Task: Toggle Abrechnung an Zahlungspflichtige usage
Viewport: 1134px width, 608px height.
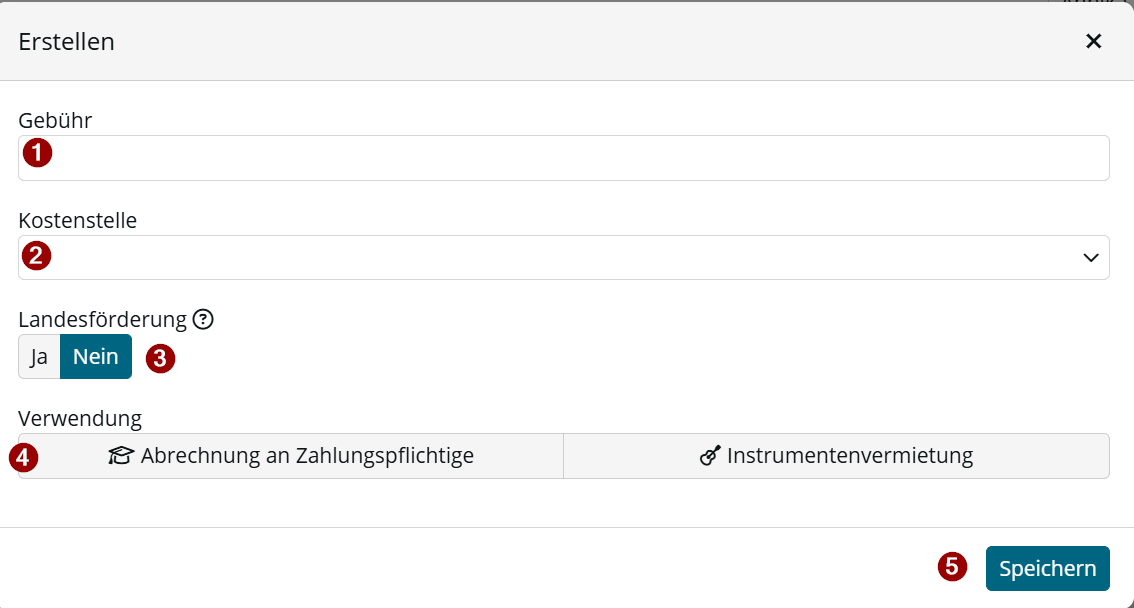Action: pos(291,455)
